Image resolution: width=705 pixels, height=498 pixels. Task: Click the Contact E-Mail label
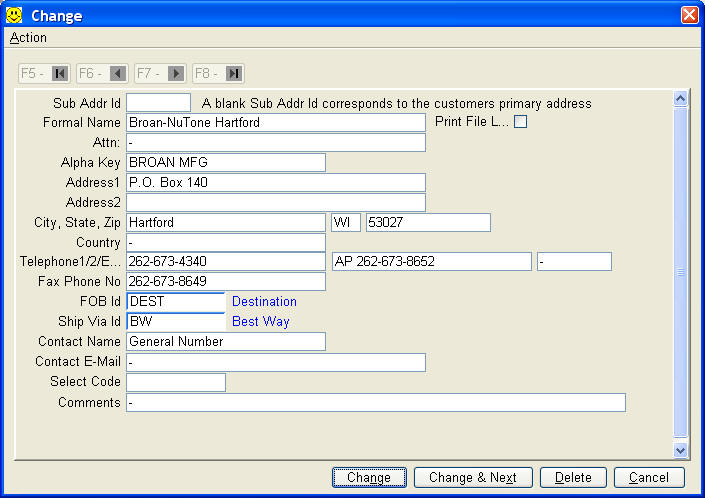tap(78, 361)
